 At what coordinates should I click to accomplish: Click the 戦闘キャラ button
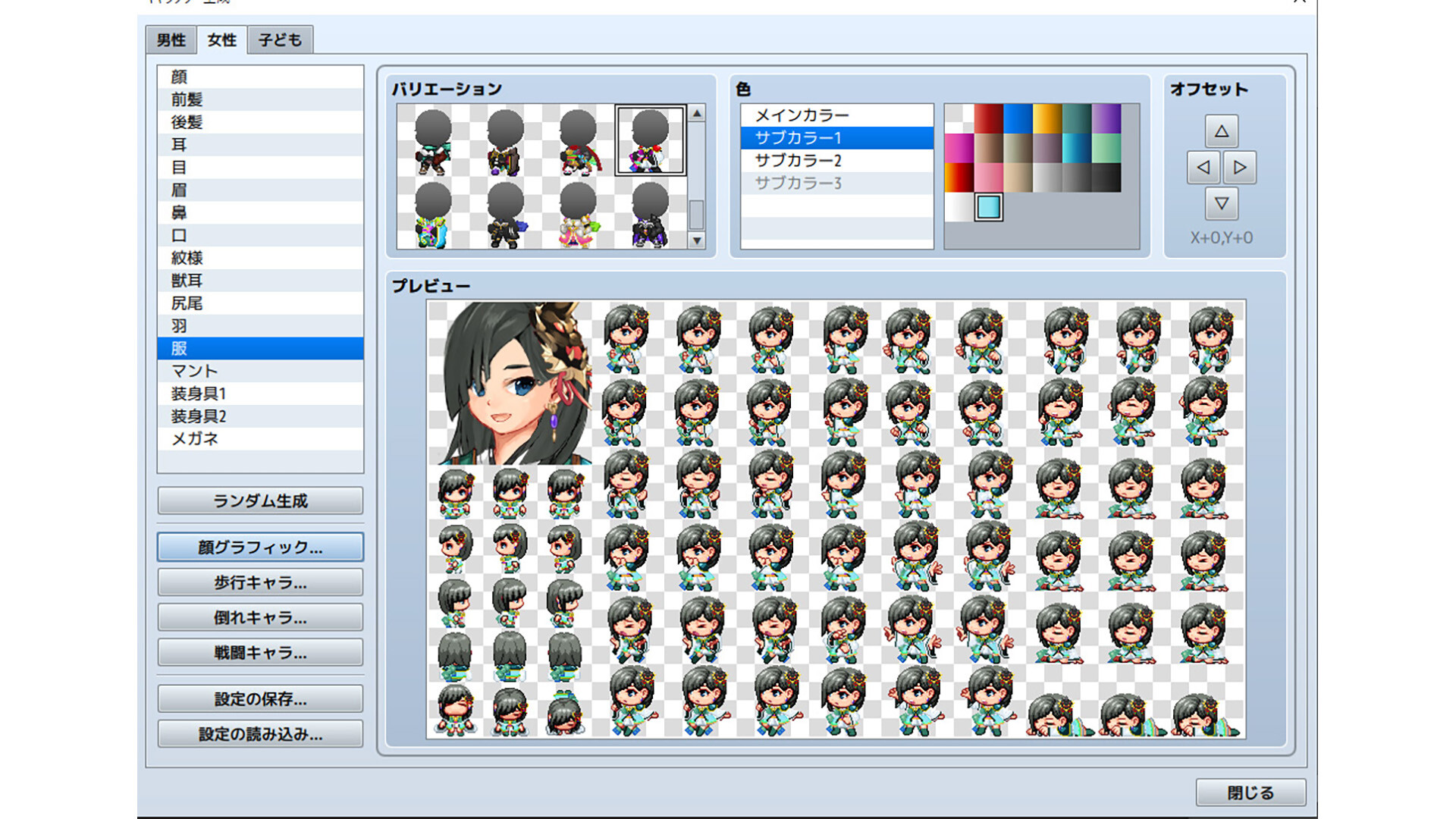[259, 651]
